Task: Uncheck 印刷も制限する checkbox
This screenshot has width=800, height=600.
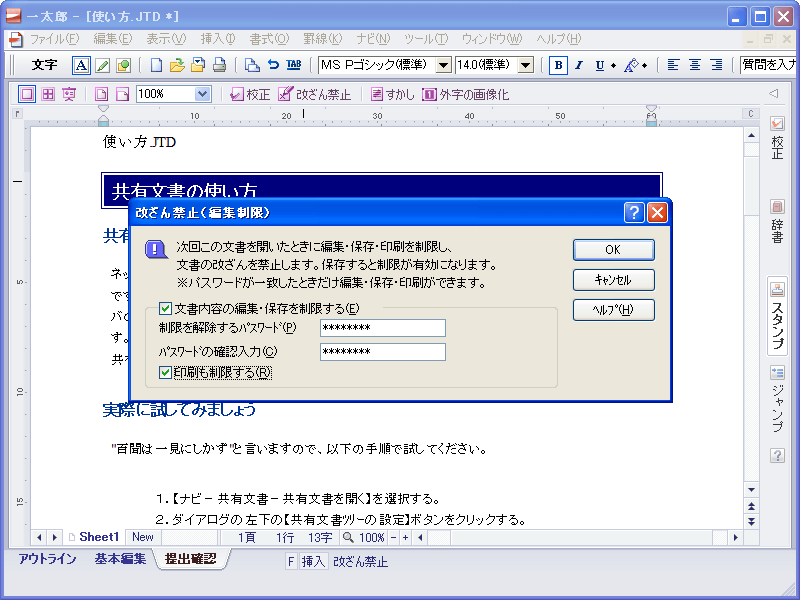Action: [165, 372]
